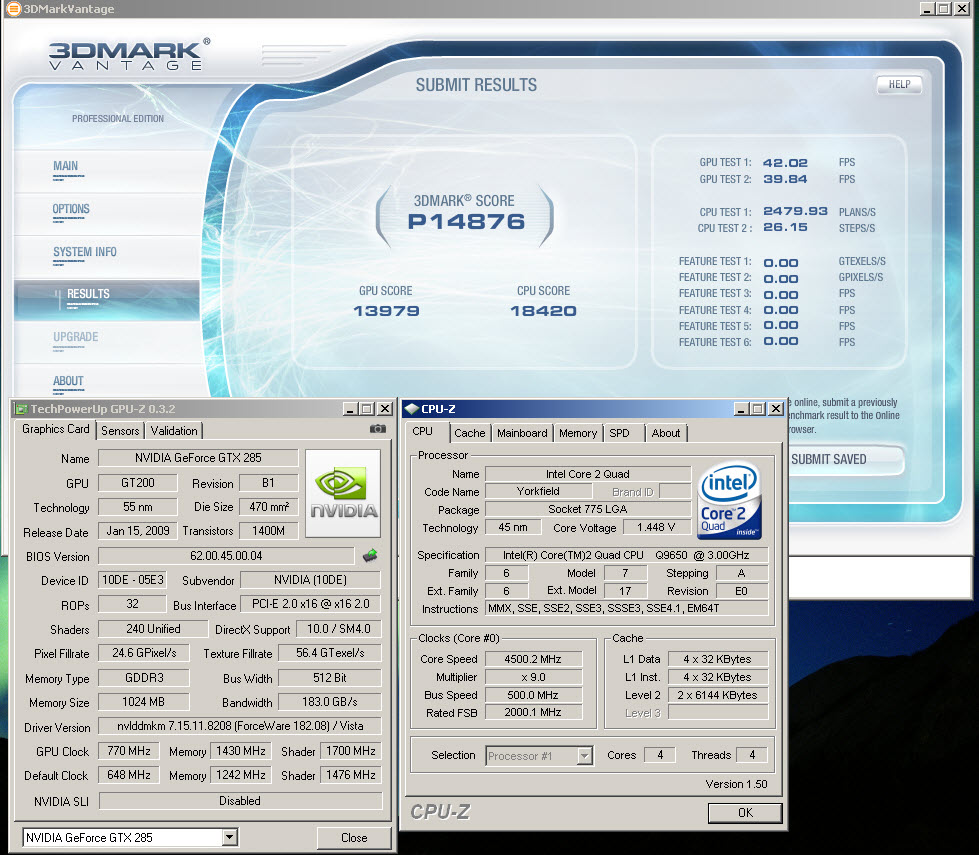Click the GPU score value 13979

tap(386, 311)
